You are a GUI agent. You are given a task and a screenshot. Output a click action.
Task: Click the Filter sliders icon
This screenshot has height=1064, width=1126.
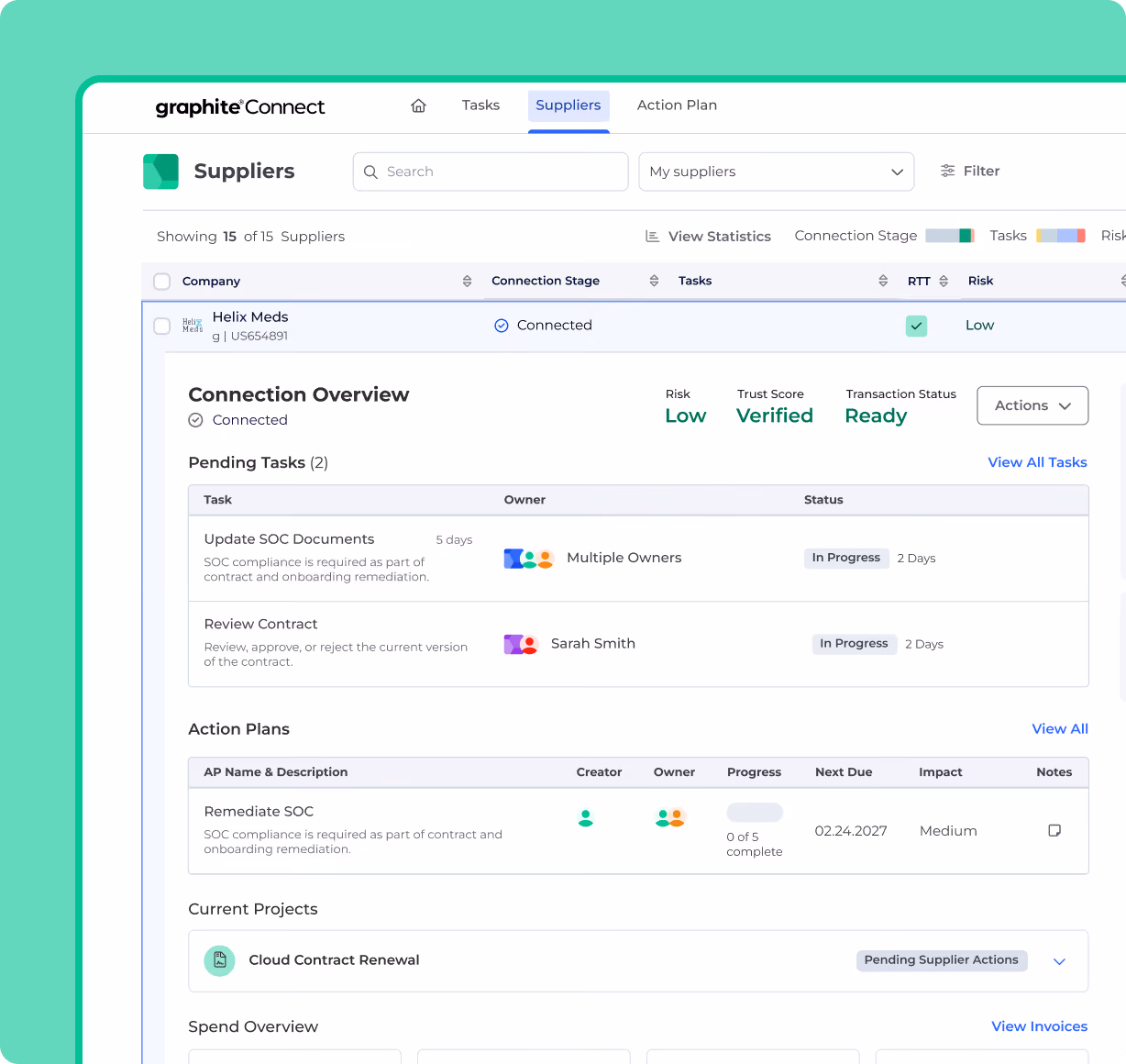tap(948, 171)
